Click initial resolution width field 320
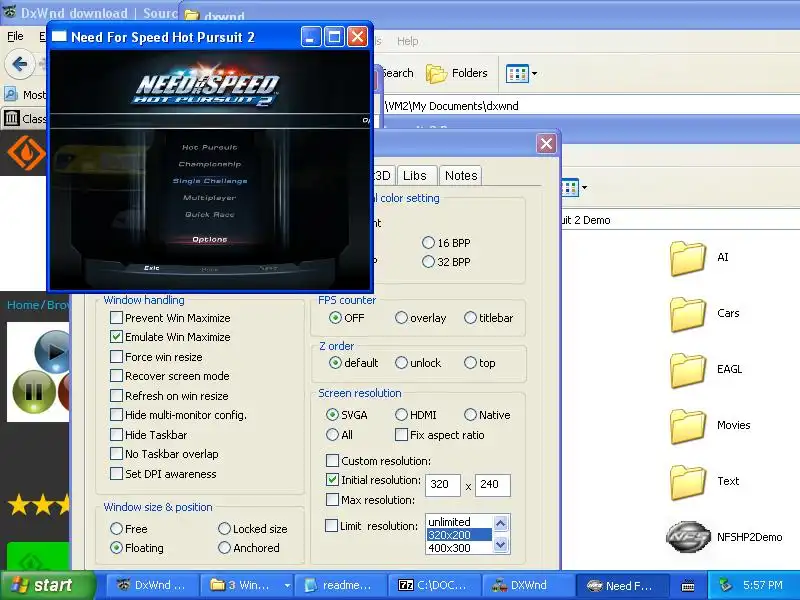 tap(443, 484)
